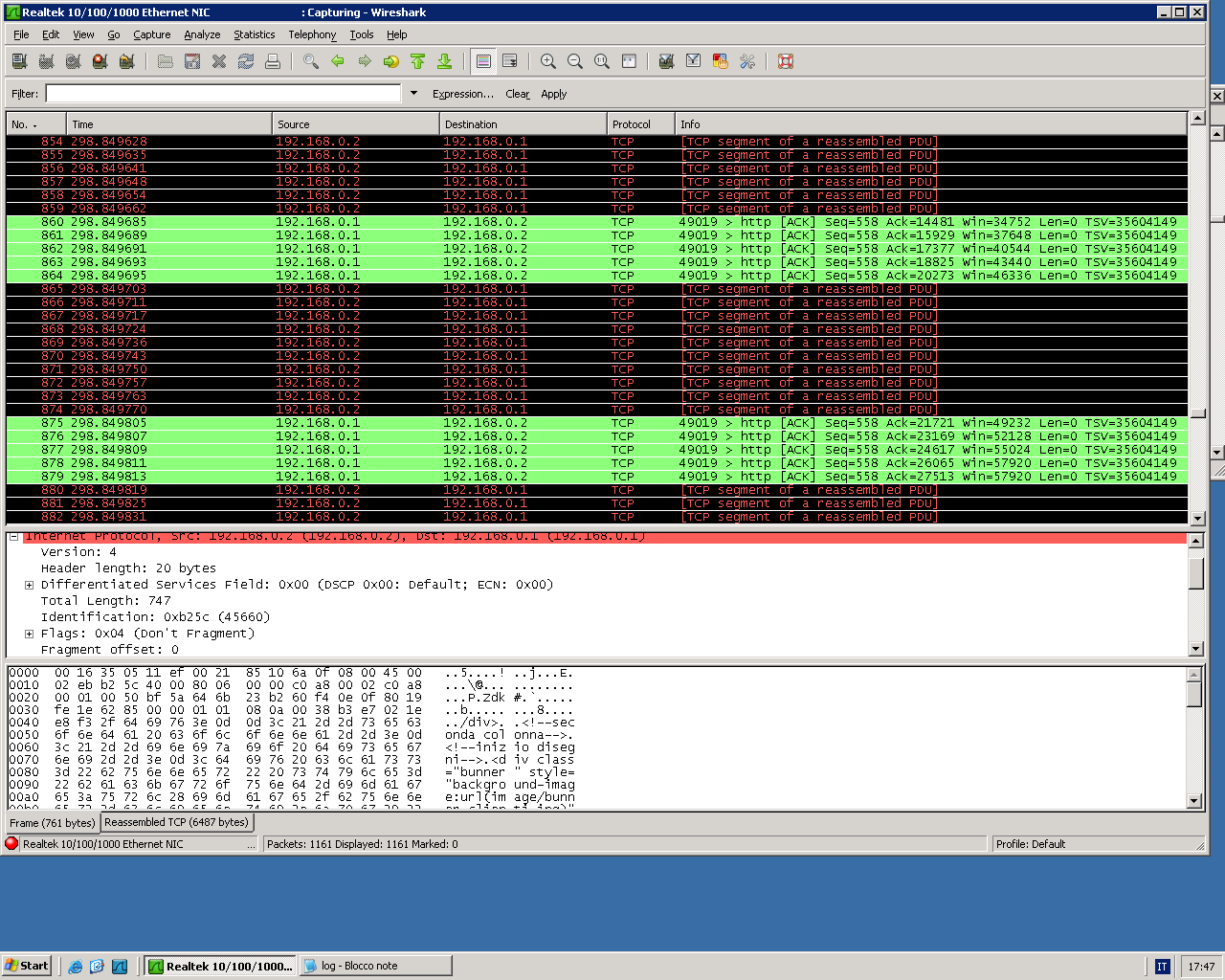
Task: Click hex dump pane scrollbar down arrow
Action: tap(1193, 801)
